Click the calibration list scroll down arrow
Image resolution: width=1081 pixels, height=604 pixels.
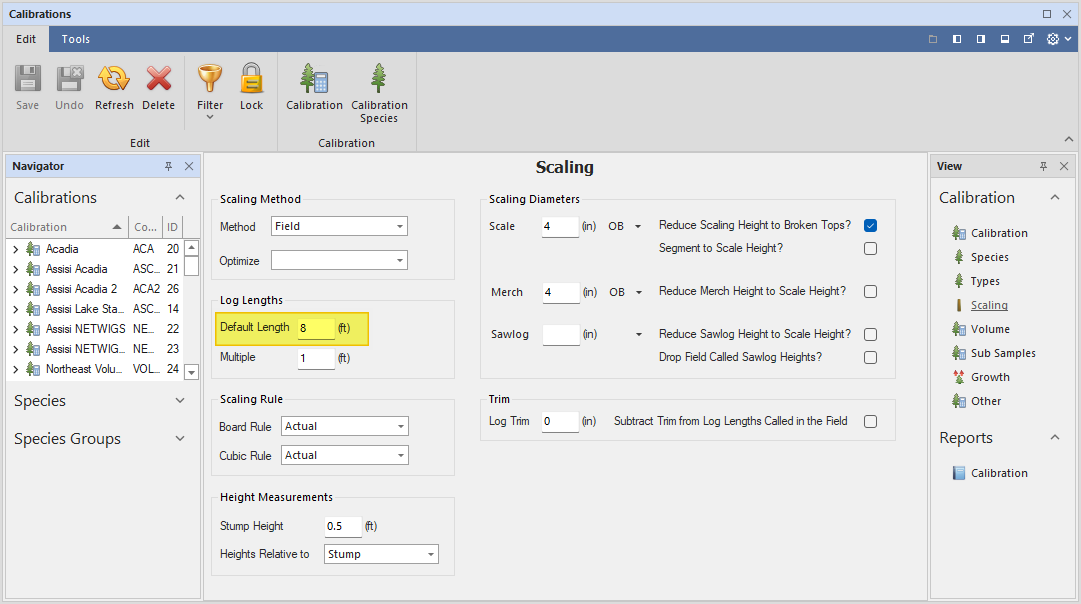(x=192, y=372)
